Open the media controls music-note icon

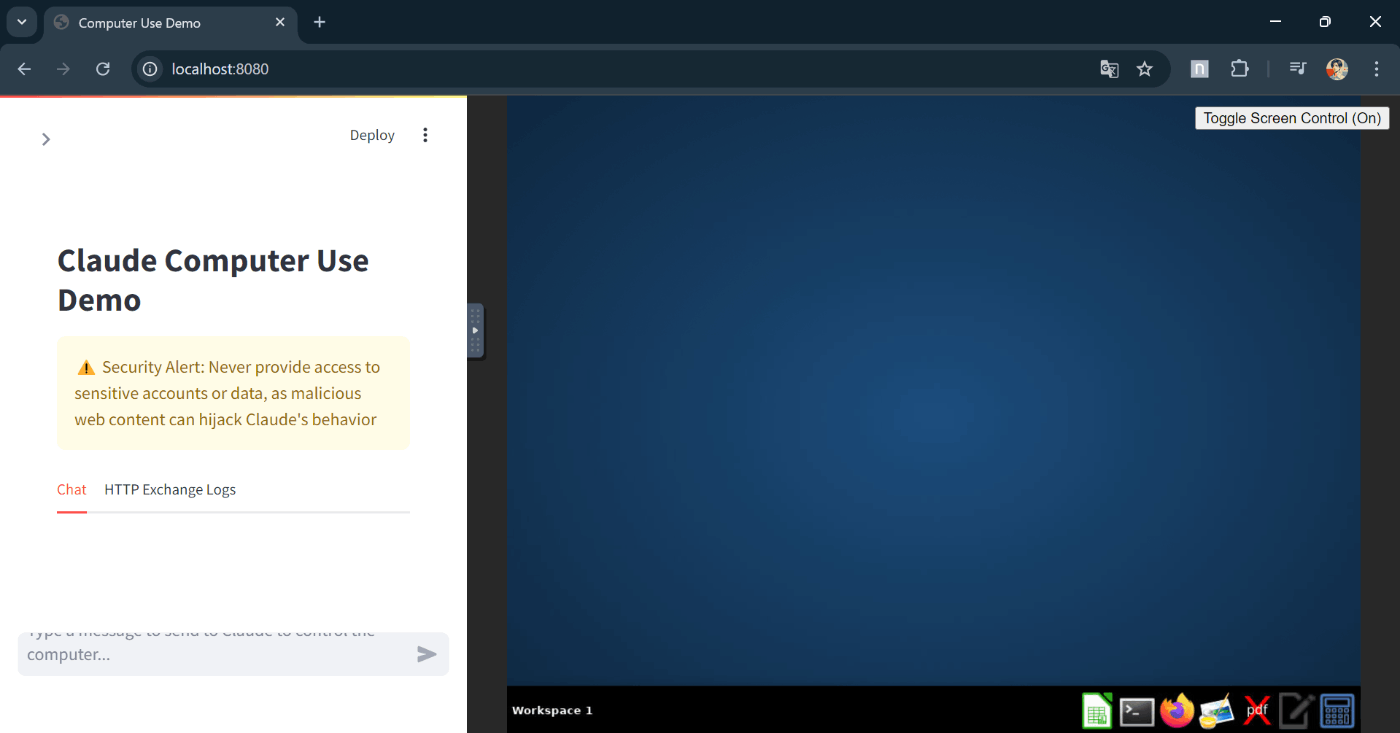click(x=1298, y=69)
